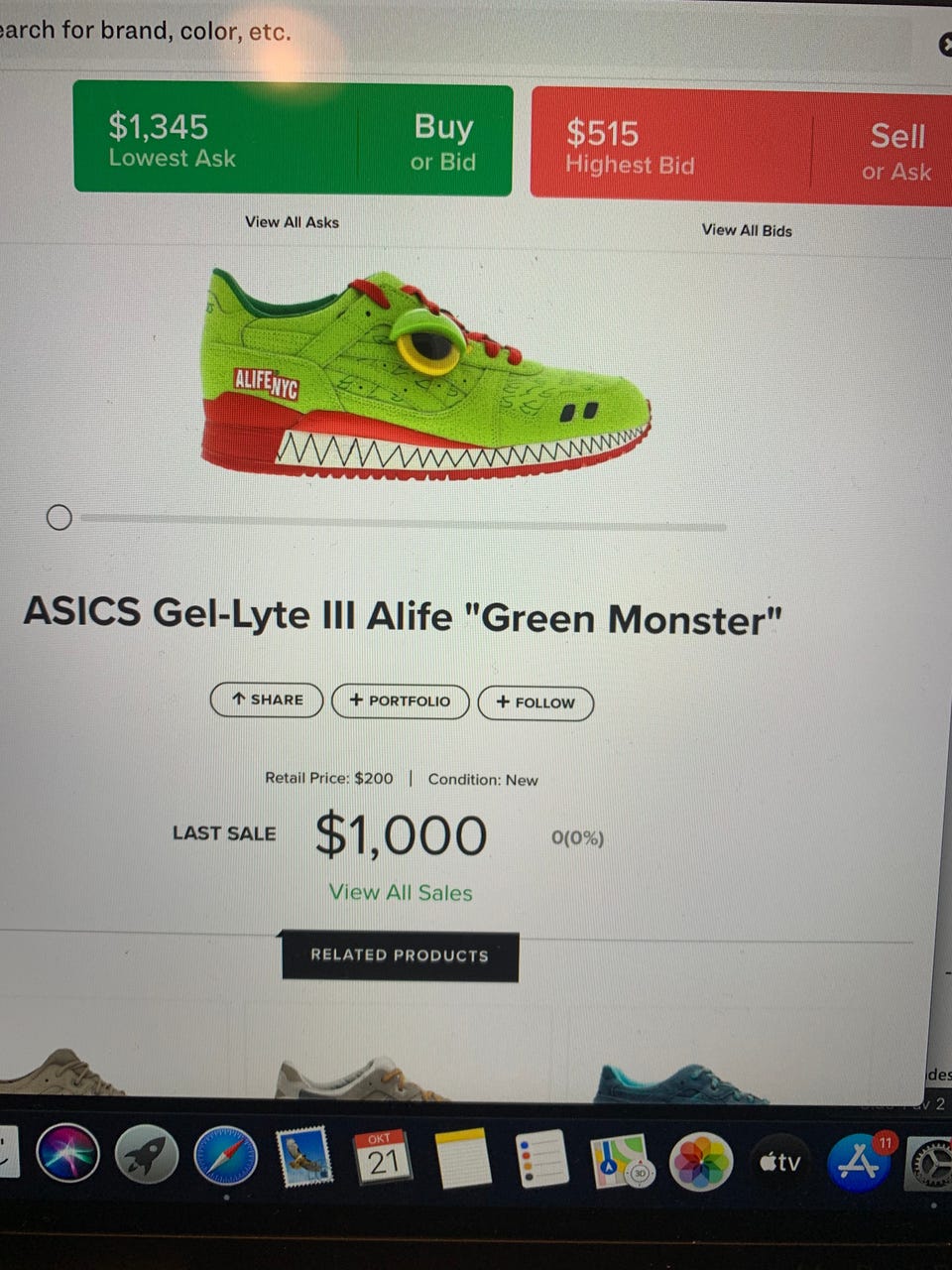Launch Launchpad rocket icon in dock
Screen dimensions: 952x1270
click(x=147, y=1157)
